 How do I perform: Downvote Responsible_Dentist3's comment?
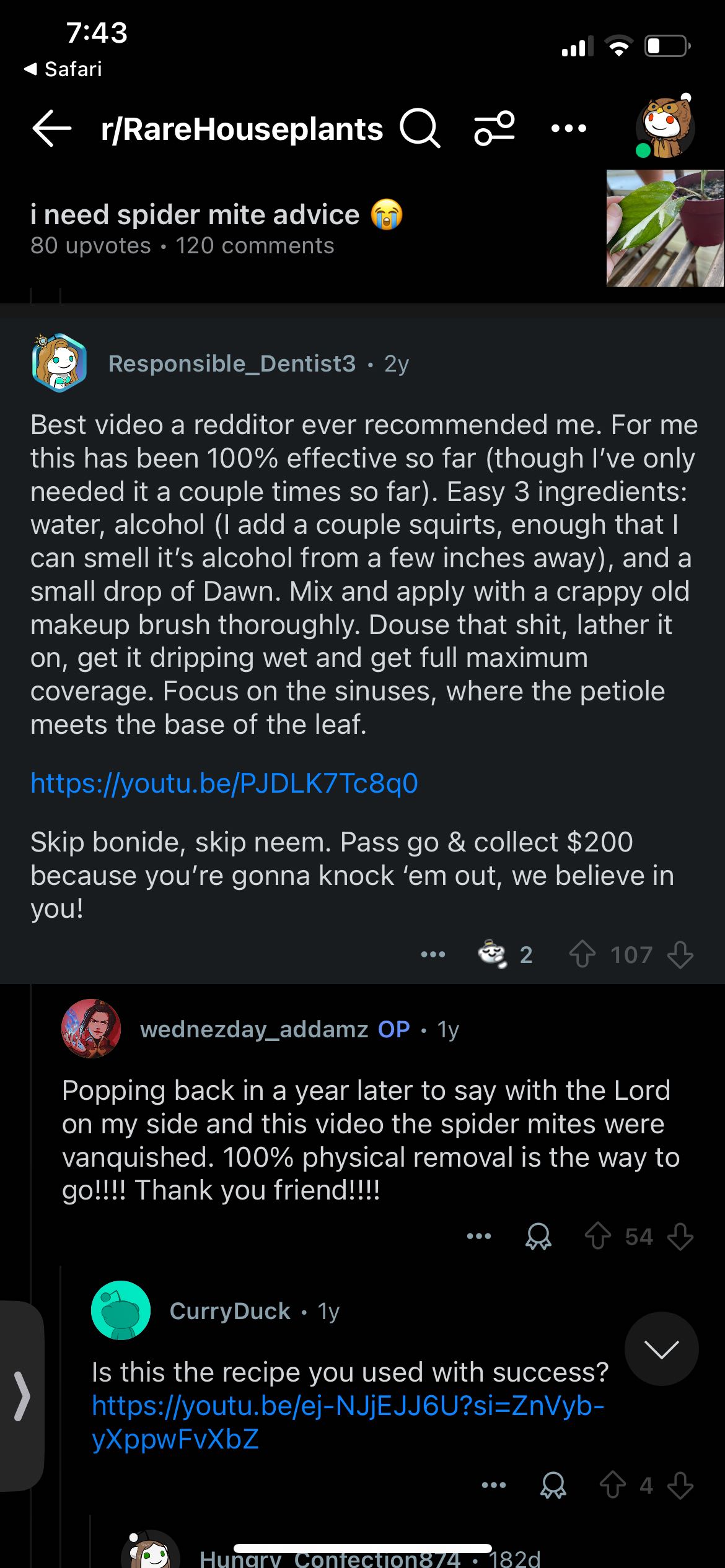pos(680,954)
